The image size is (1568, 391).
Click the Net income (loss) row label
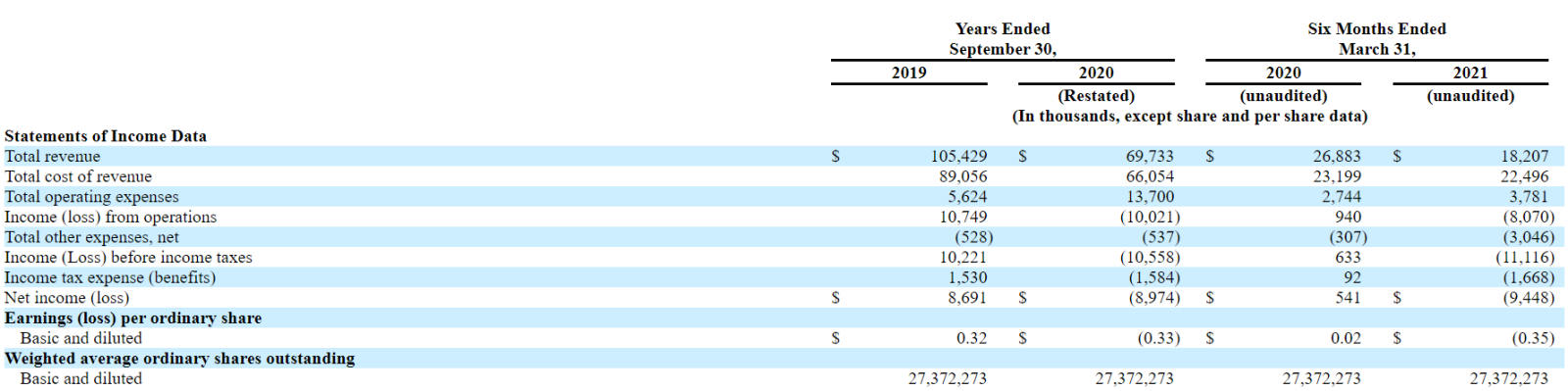pos(67,298)
